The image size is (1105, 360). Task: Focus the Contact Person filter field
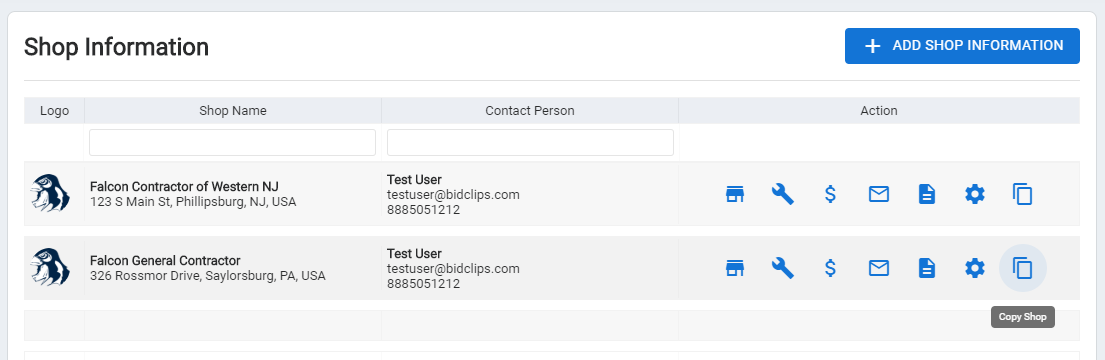530,142
